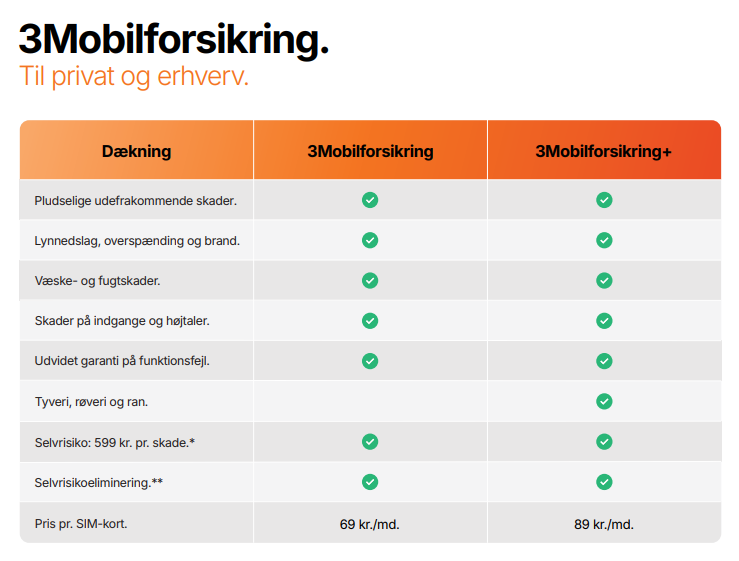Click 3Mobilforsikring checkmark for Lynnedslag, overspænding og brand
Screen dimensions: 739x561
click(x=370, y=240)
